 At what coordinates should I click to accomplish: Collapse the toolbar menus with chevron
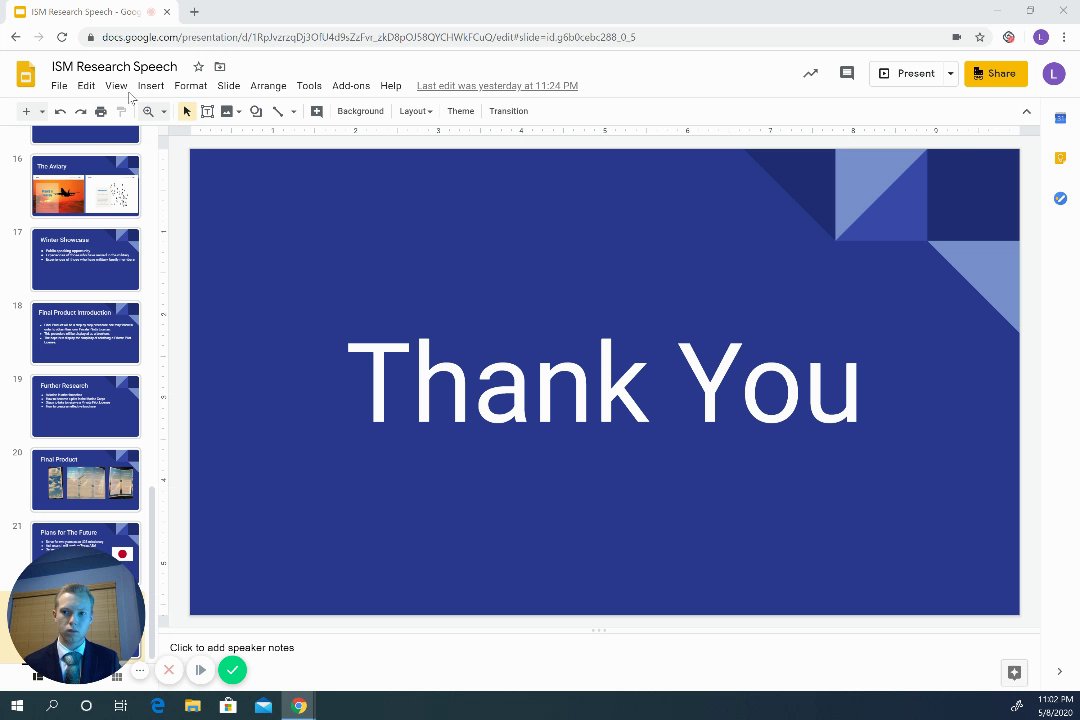click(1026, 112)
